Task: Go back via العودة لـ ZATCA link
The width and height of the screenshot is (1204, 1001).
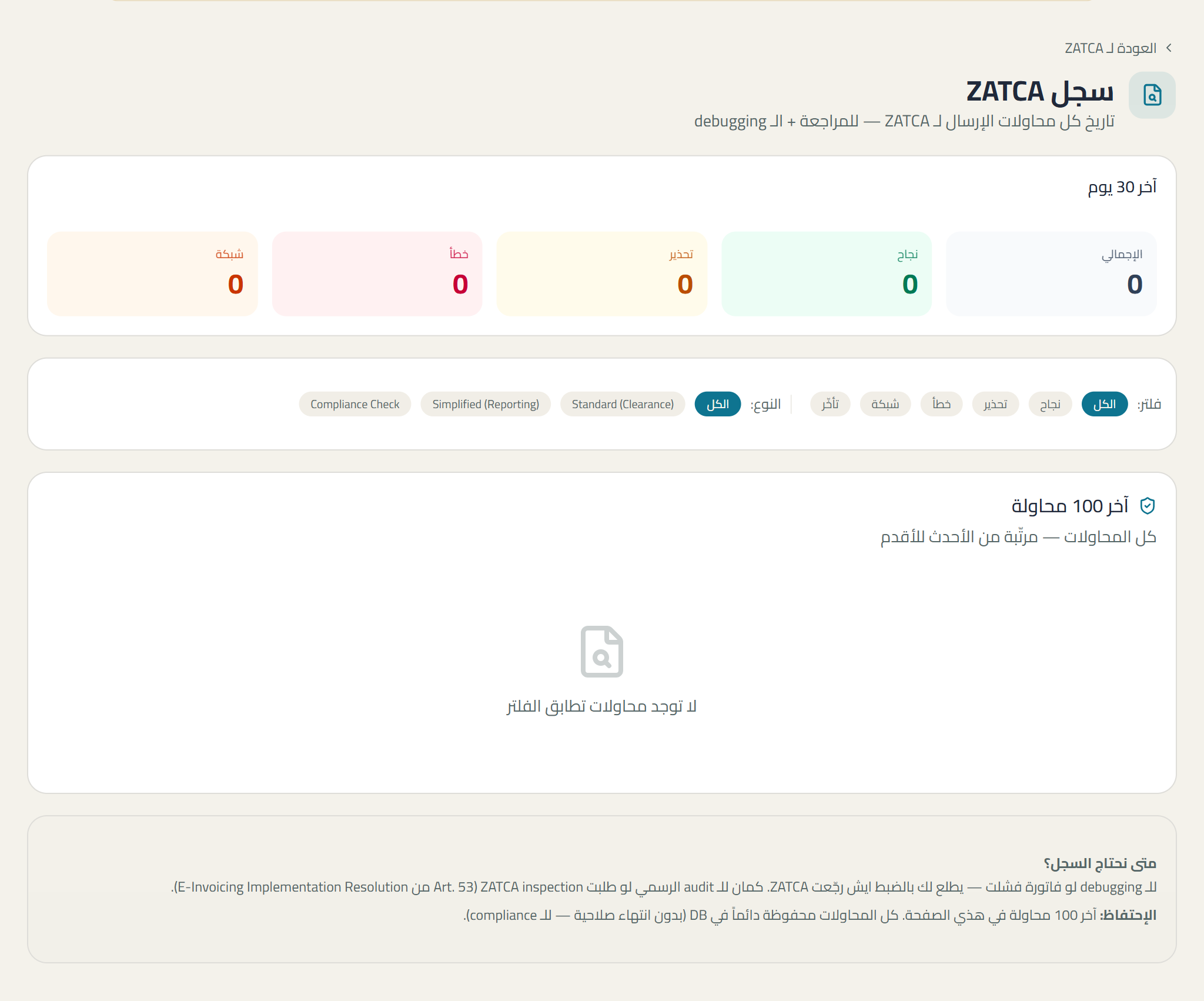Action: [x=1111, y=48]
